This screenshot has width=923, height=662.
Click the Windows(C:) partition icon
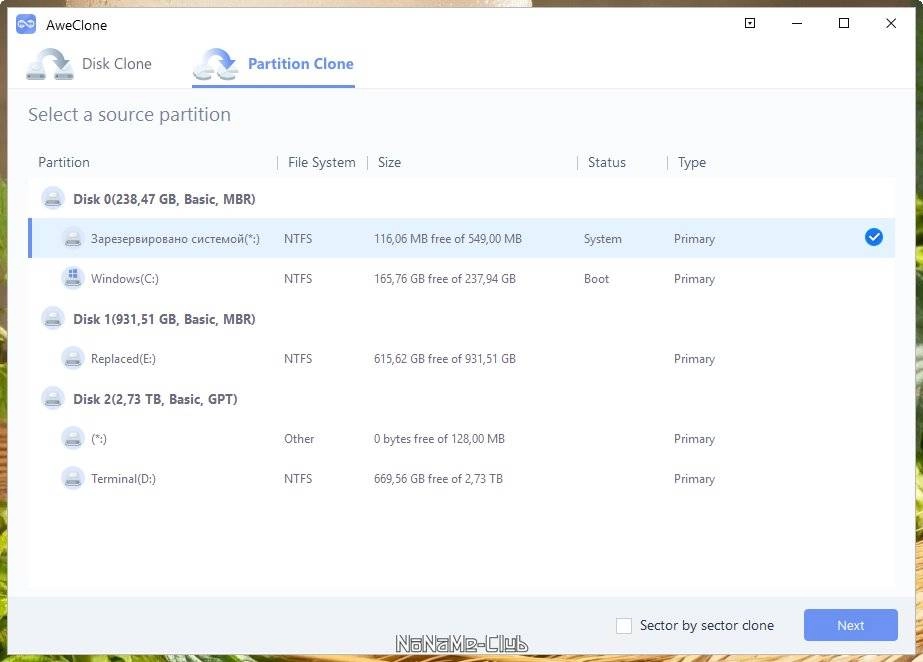[x=73, y=278]
